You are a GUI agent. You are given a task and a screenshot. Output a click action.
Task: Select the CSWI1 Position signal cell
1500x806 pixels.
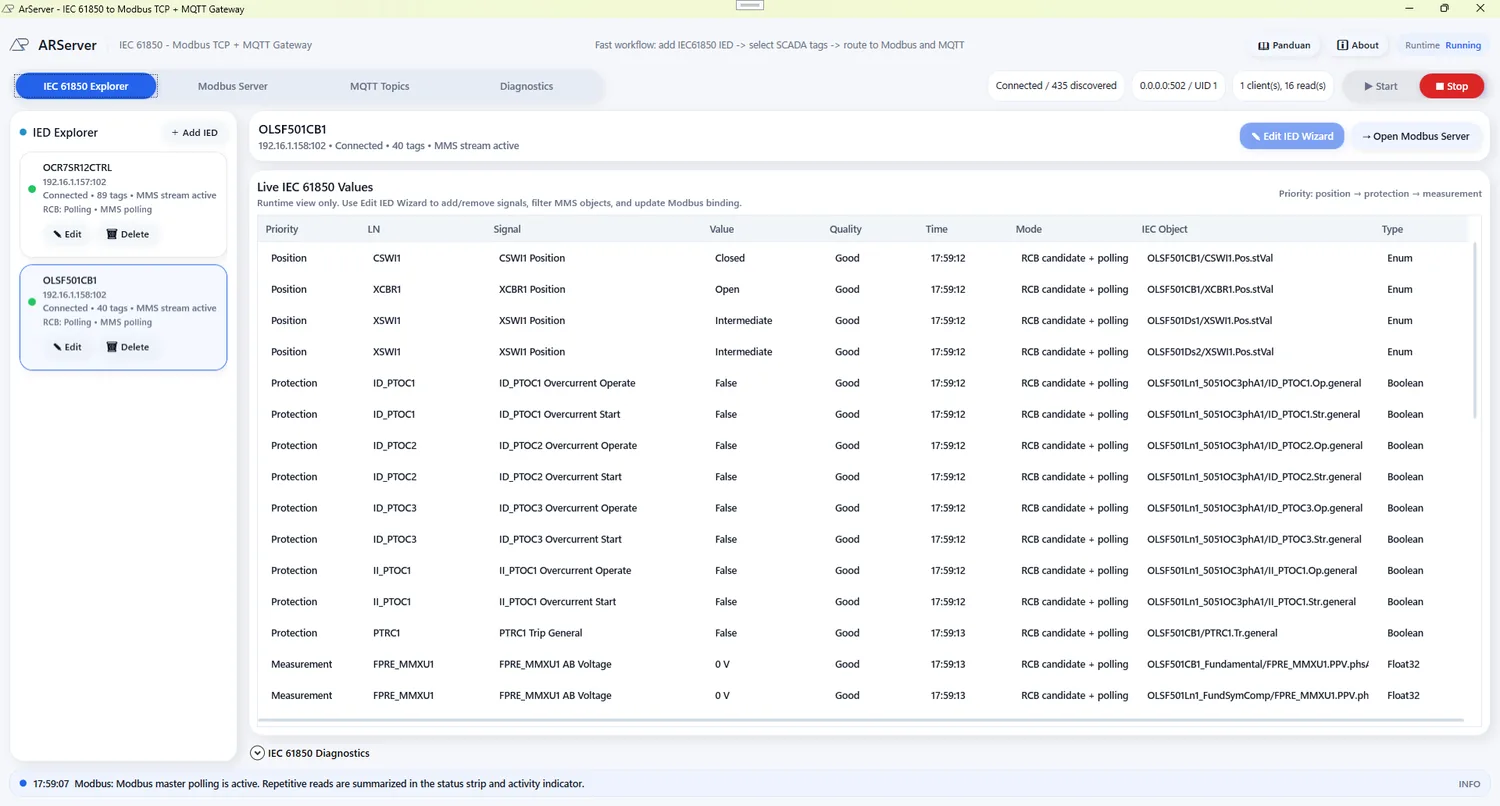point(532,258)
